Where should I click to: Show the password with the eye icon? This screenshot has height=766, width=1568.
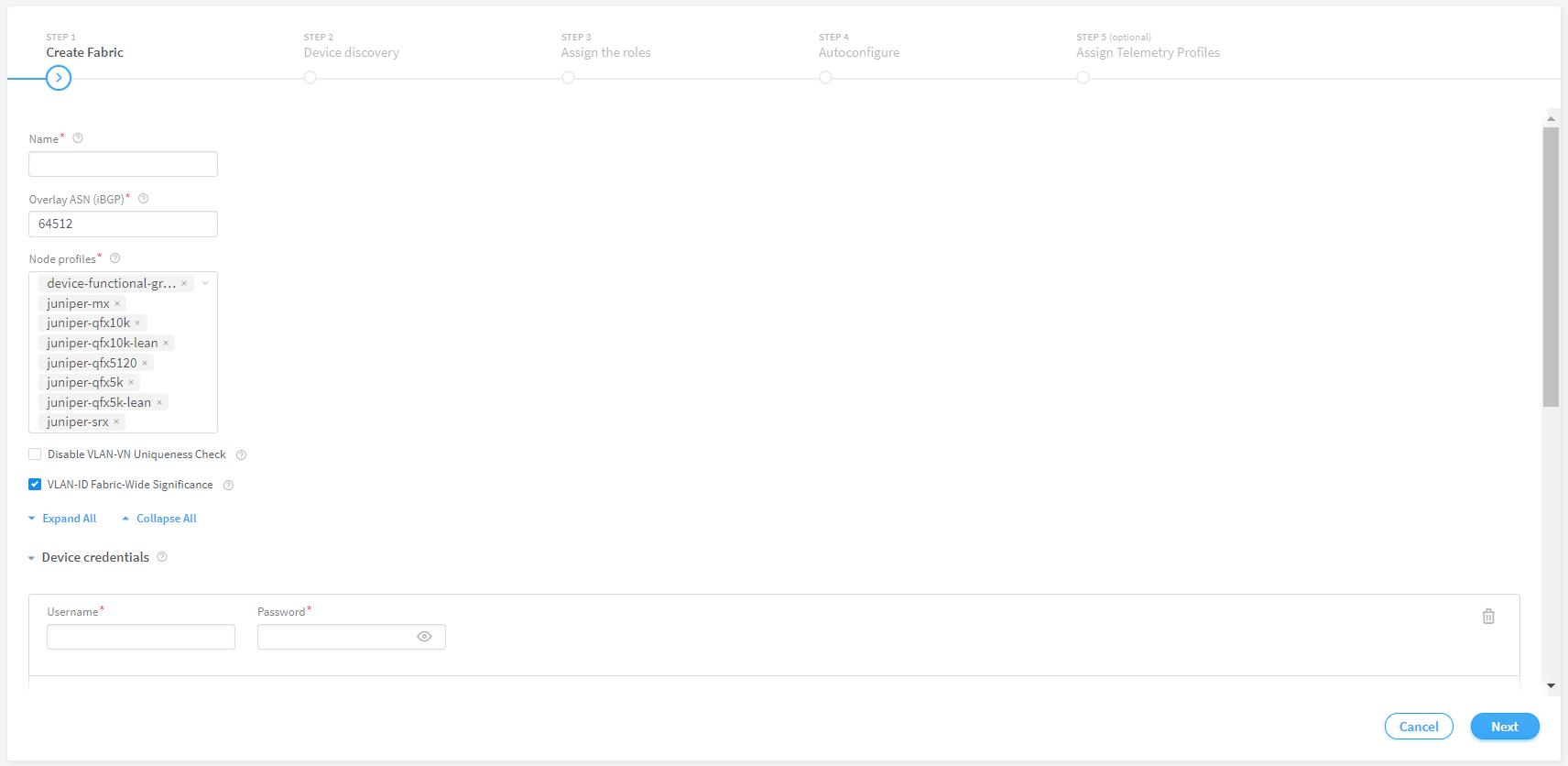424,637
